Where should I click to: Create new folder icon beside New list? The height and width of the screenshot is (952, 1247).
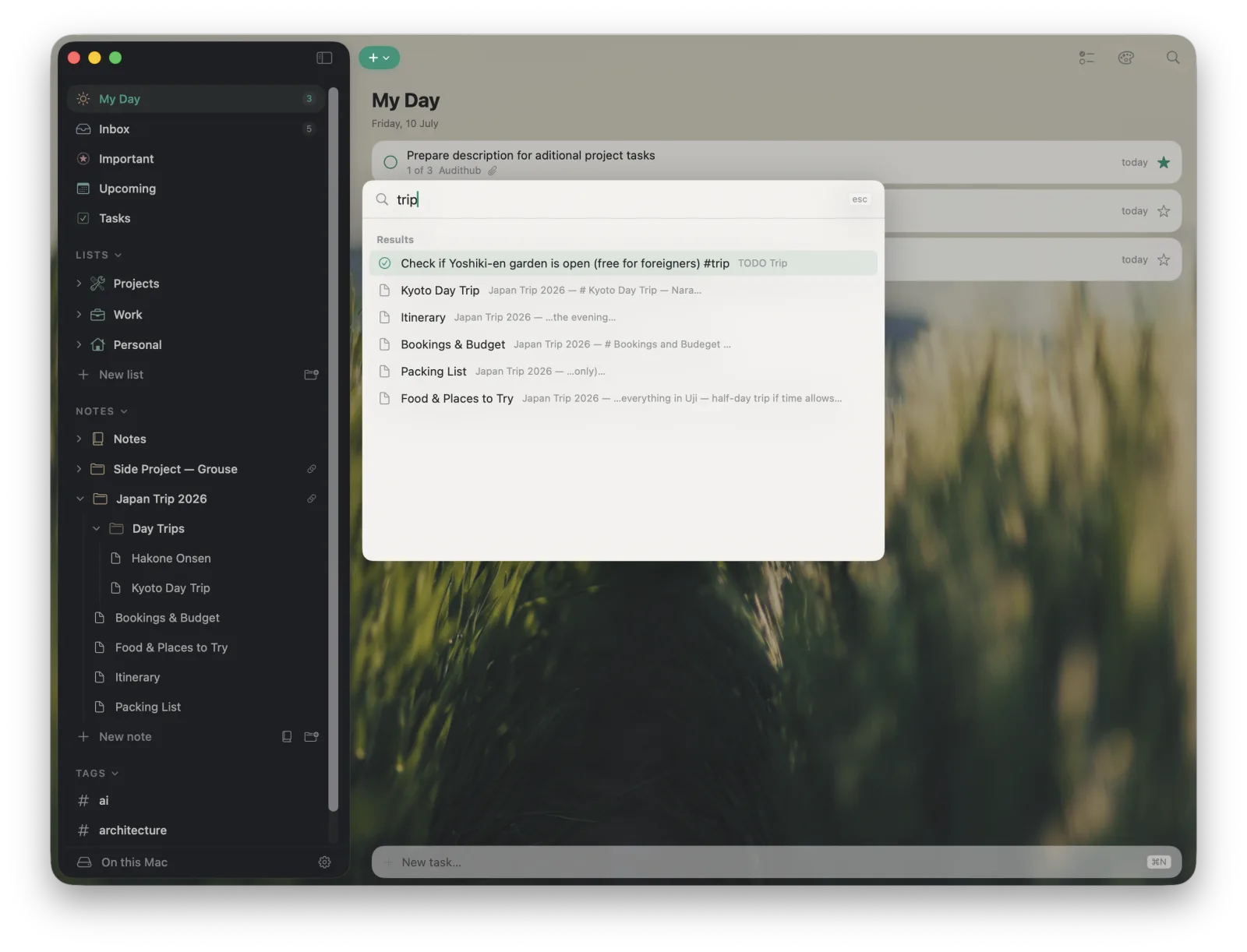[x=311, y=375]
